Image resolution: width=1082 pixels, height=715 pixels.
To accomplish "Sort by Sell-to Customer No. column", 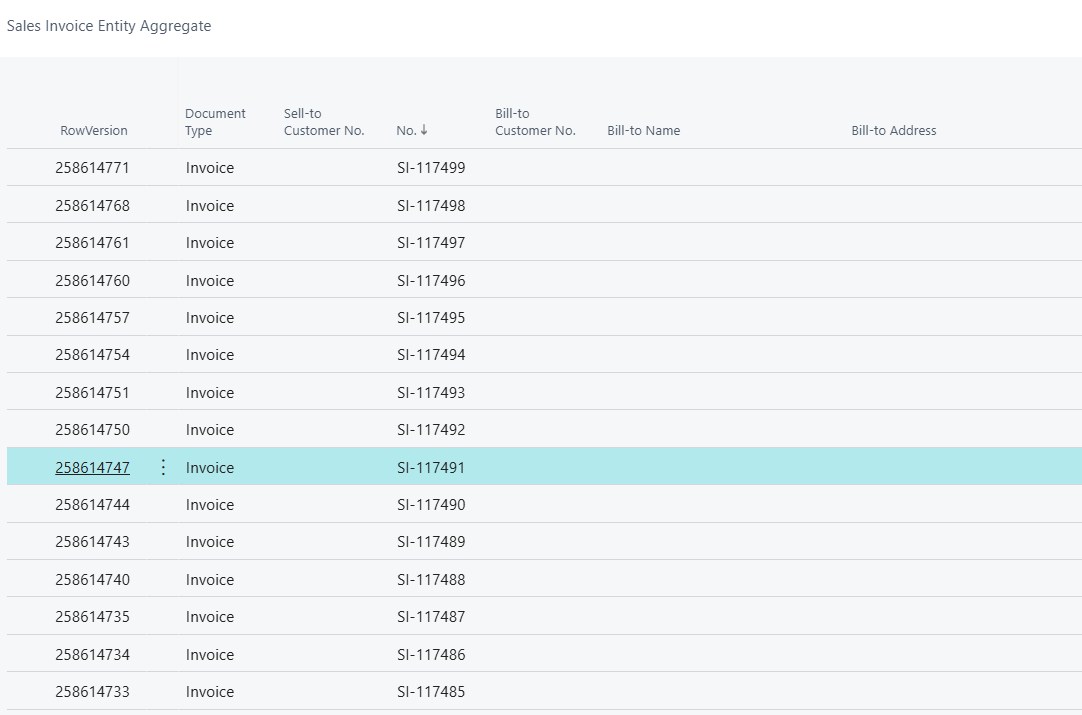I will [x=324, y=122].
